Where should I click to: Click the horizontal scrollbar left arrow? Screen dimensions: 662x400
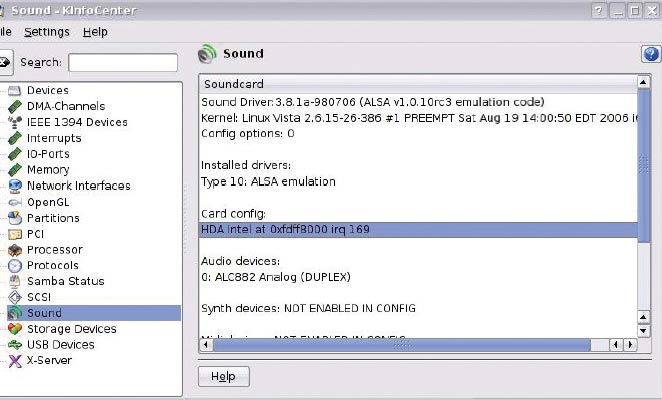coord(205,346)
